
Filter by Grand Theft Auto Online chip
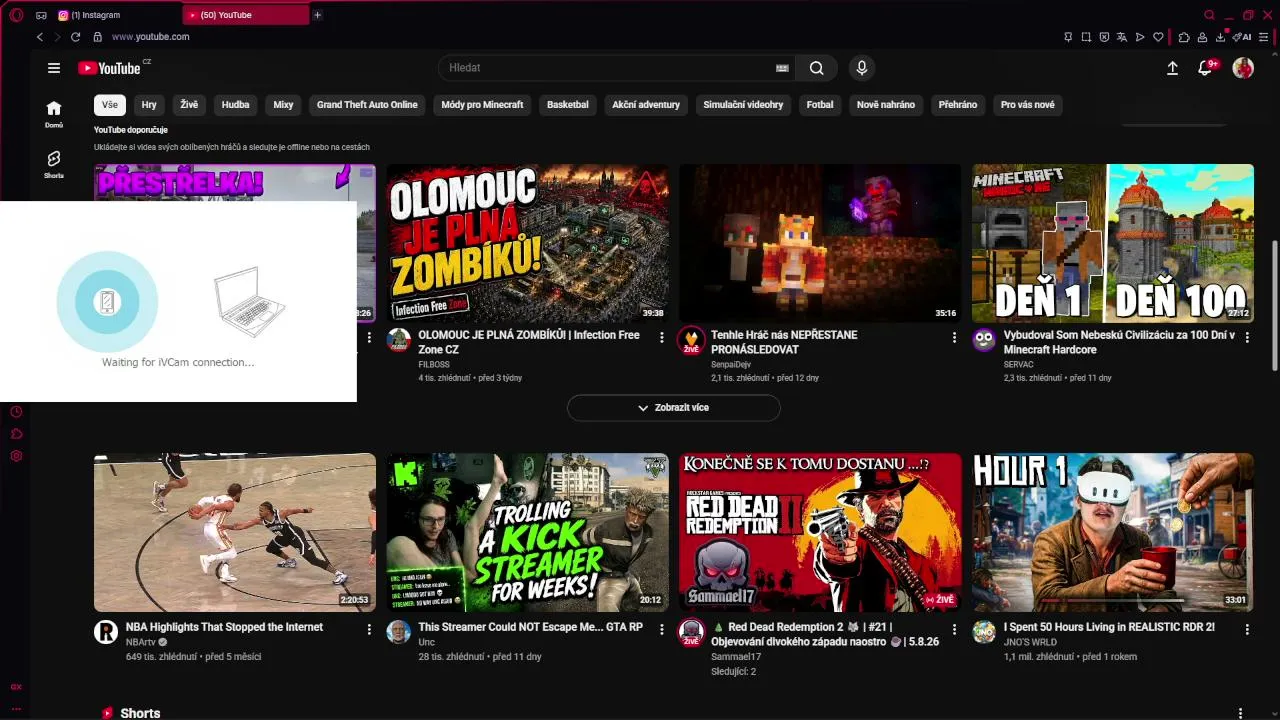point(367,105)
